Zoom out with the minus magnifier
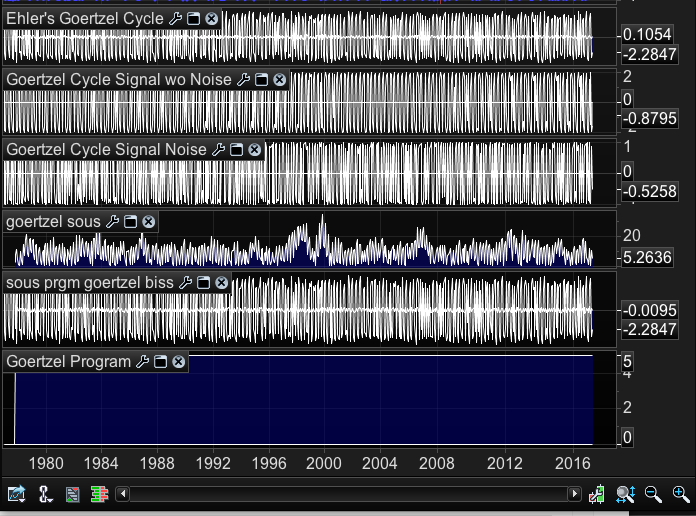 click(x=653, y=494)
